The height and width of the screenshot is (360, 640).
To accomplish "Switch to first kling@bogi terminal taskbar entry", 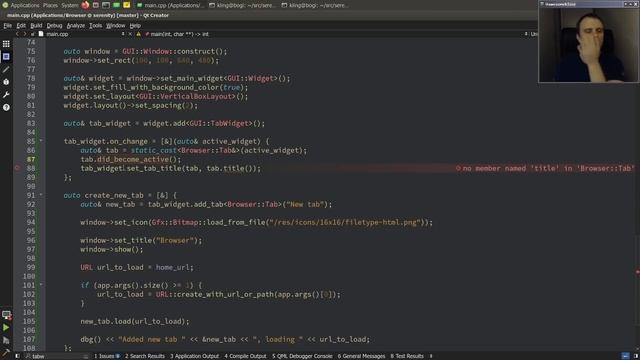I will click(241, 5).
